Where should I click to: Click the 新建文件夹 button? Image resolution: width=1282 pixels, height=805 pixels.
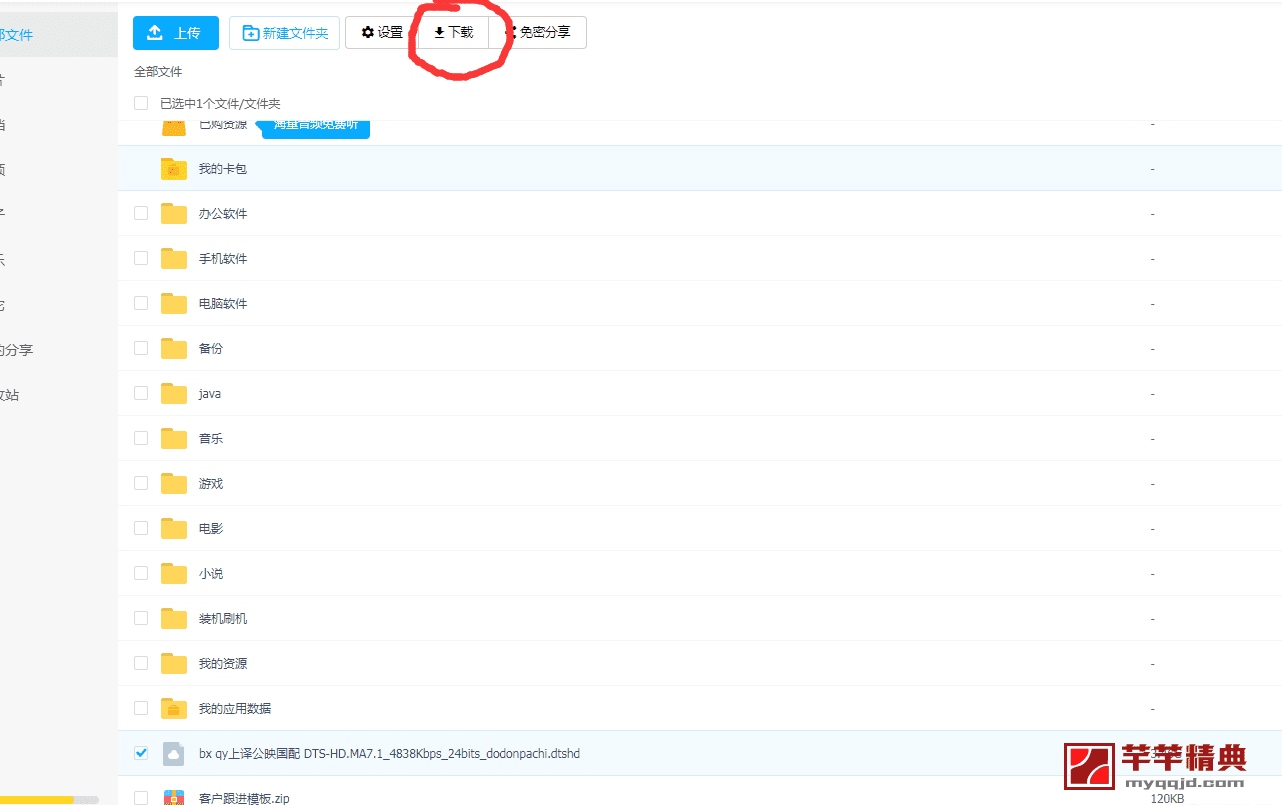click(285, 33)
